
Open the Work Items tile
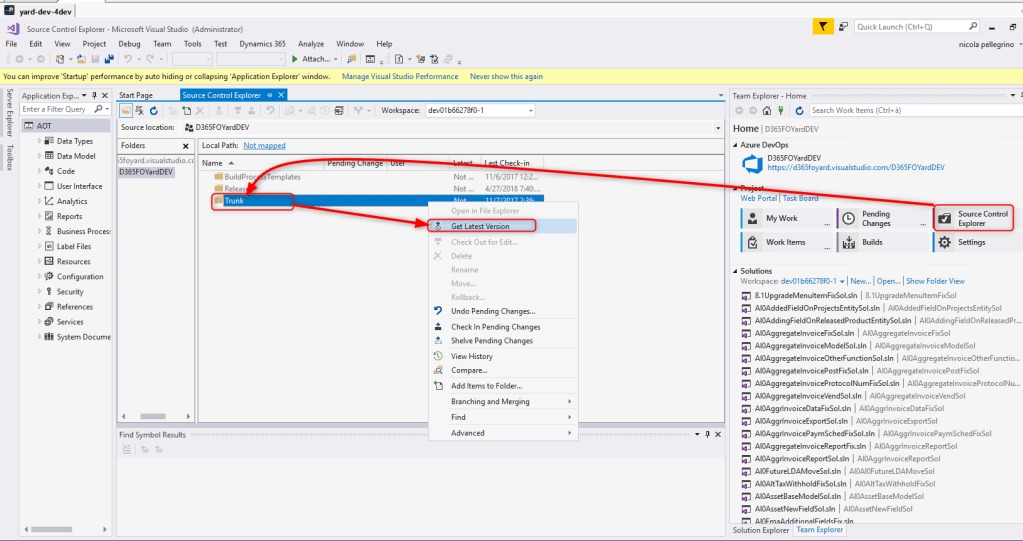pyautogui.click(x=784, y=242)
